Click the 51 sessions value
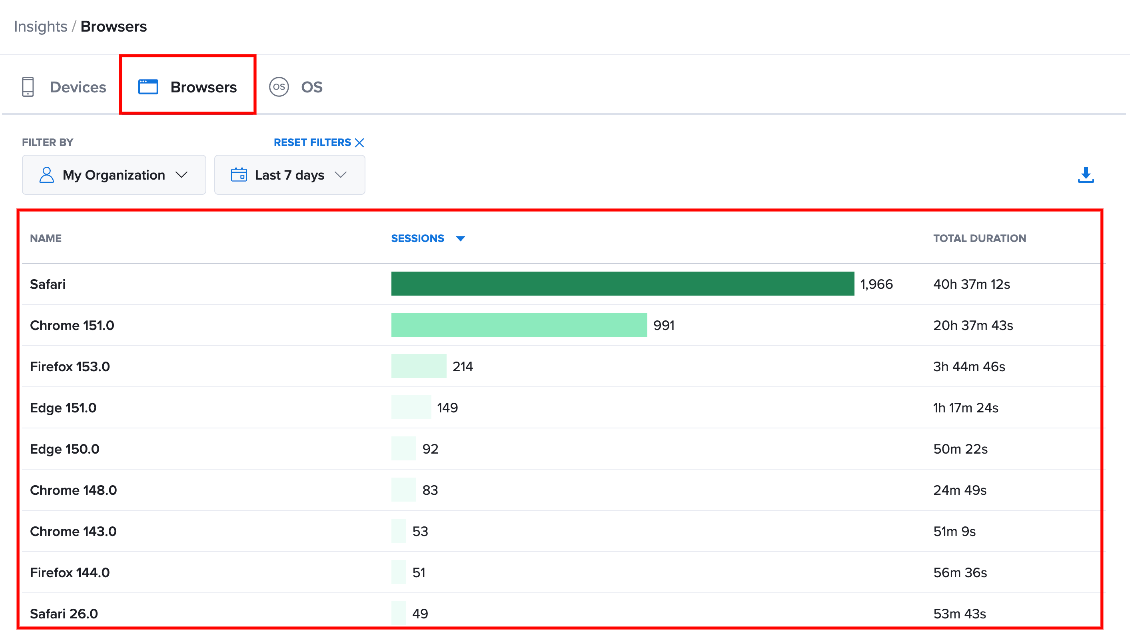This screenshot has height=631, width=1130. 419,573
